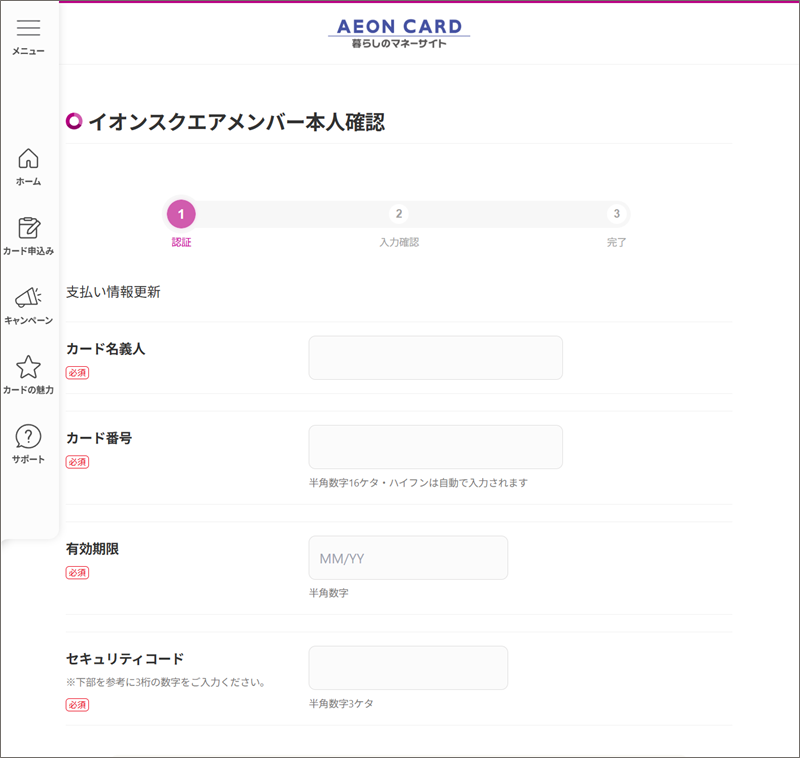Go to ホーム via house icon
The height and width of the screenshot is (758, 800).
coord(29,158)
